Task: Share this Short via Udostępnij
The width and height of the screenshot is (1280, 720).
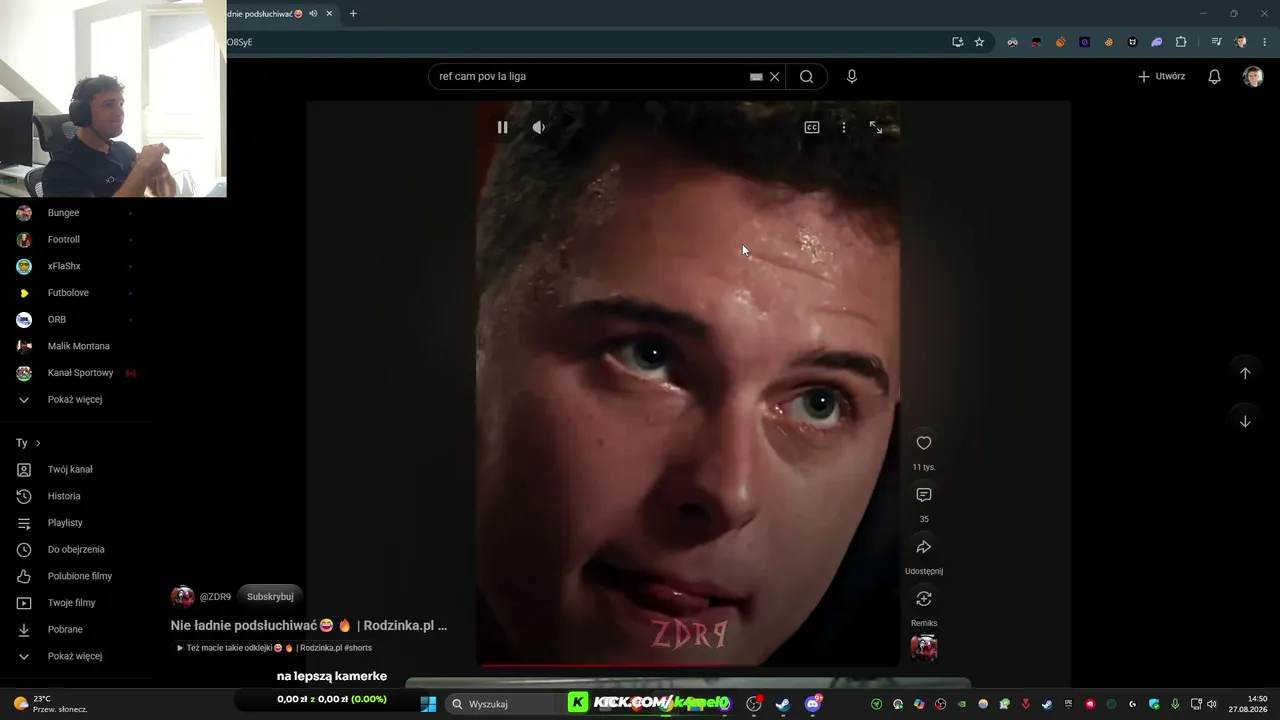Action: tap(924, 547)
